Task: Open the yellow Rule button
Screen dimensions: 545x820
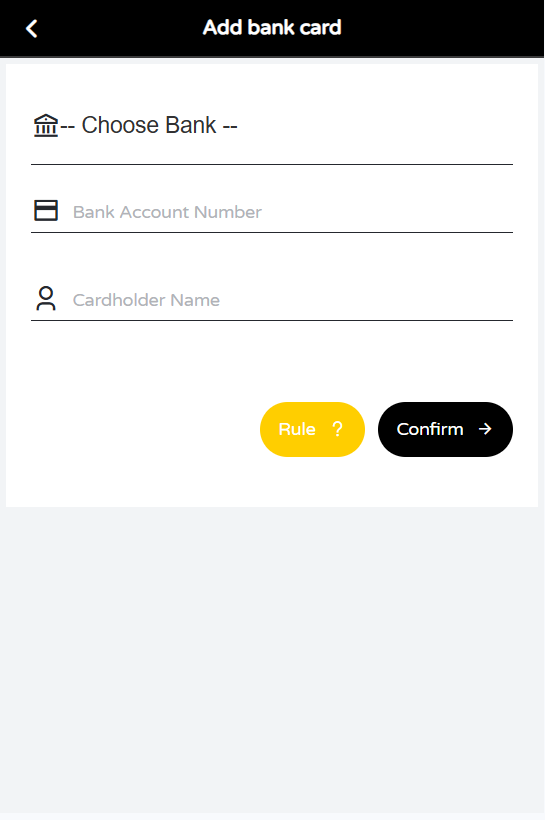Action: 312,429
